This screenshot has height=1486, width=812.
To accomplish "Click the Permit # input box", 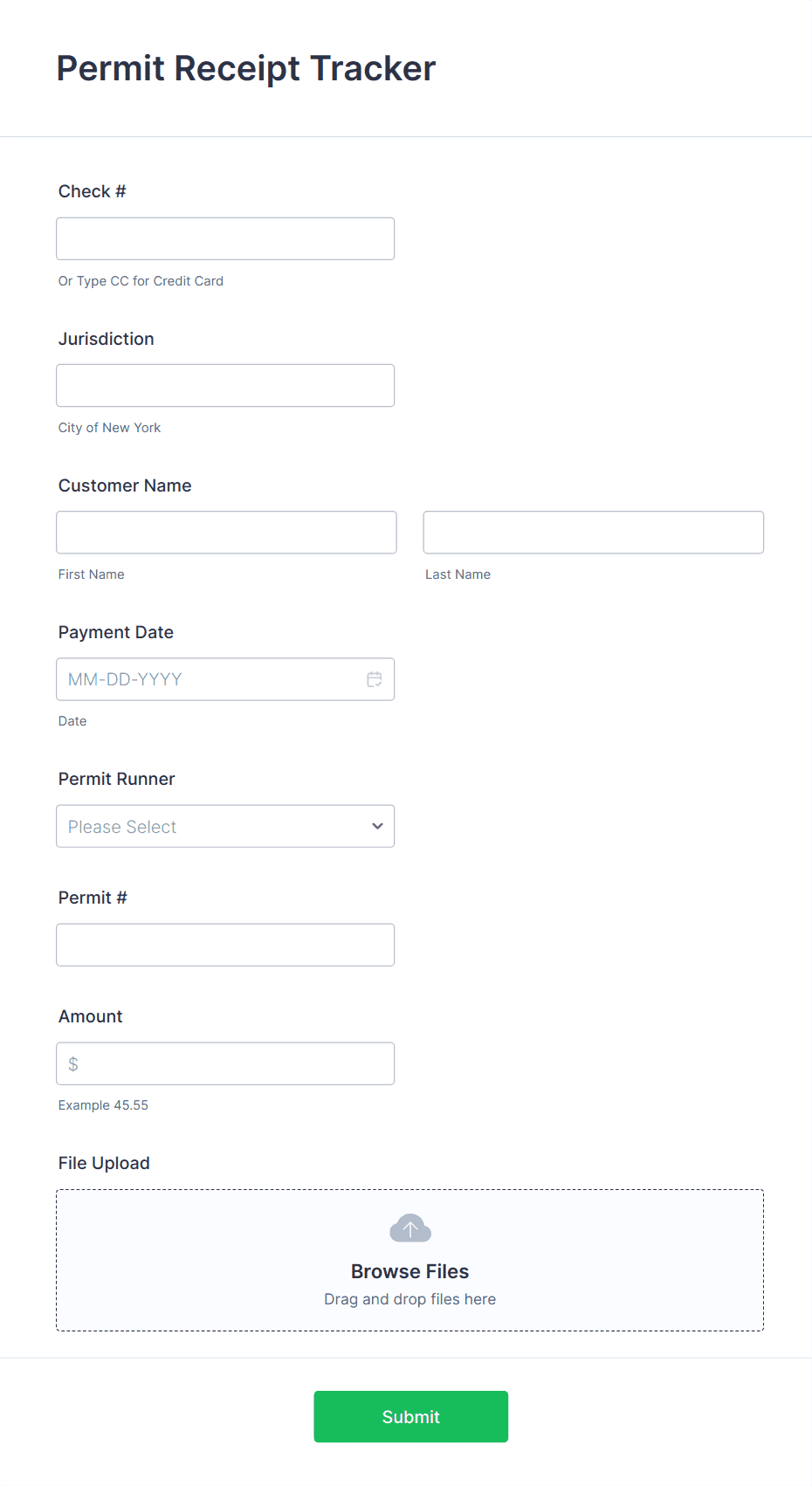I will tap(225, 945).
